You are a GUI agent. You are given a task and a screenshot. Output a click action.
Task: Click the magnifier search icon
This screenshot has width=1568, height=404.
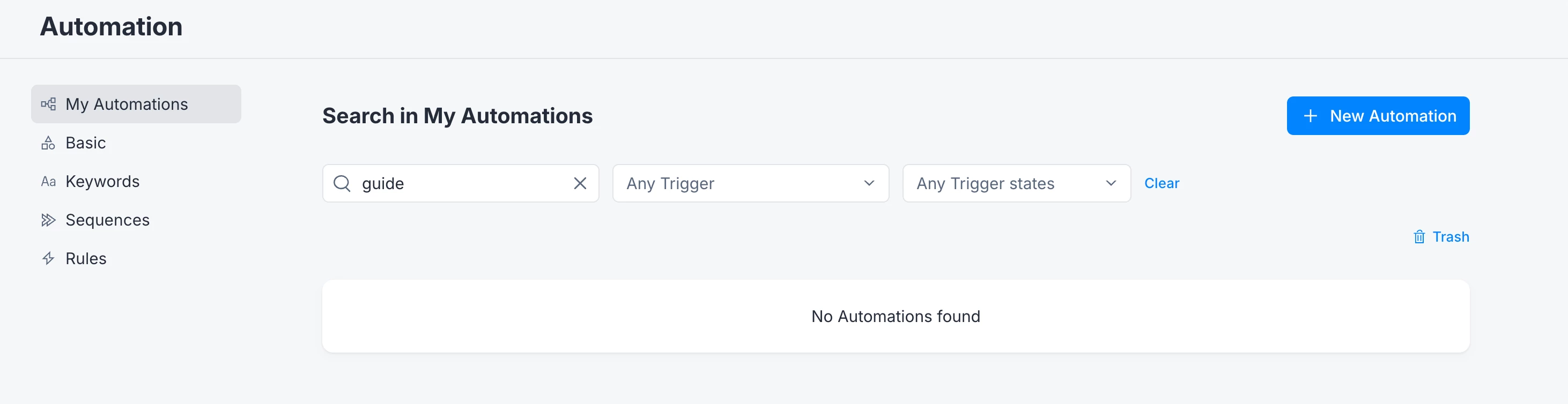342,183
